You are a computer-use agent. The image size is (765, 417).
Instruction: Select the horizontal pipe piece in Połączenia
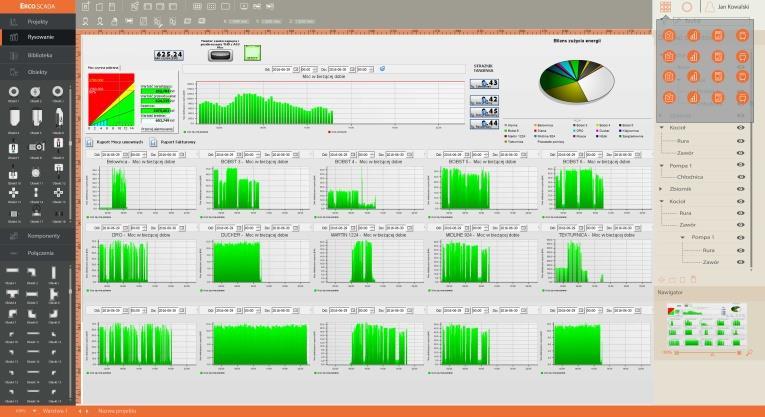[x=12, y=271]
